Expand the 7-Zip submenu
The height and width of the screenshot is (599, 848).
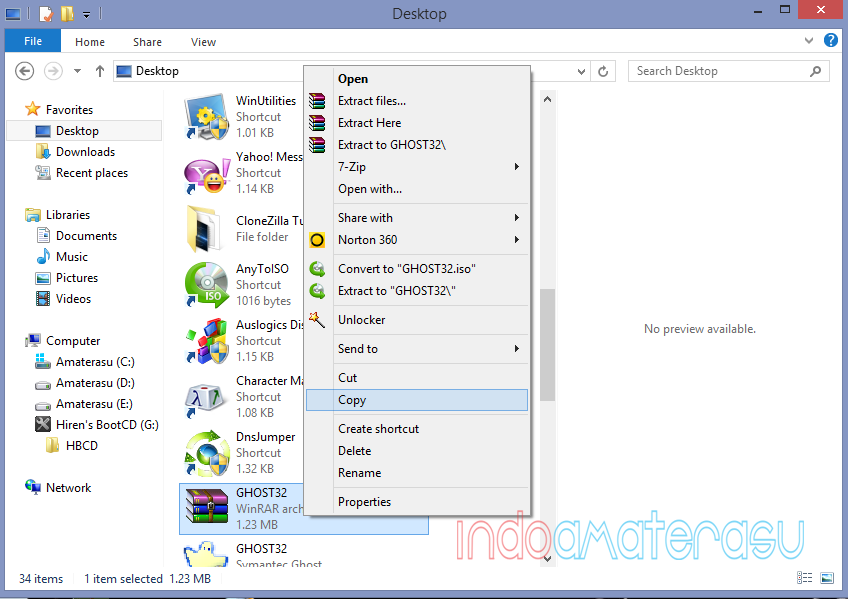pyautogui.click(x=517, y=167)
